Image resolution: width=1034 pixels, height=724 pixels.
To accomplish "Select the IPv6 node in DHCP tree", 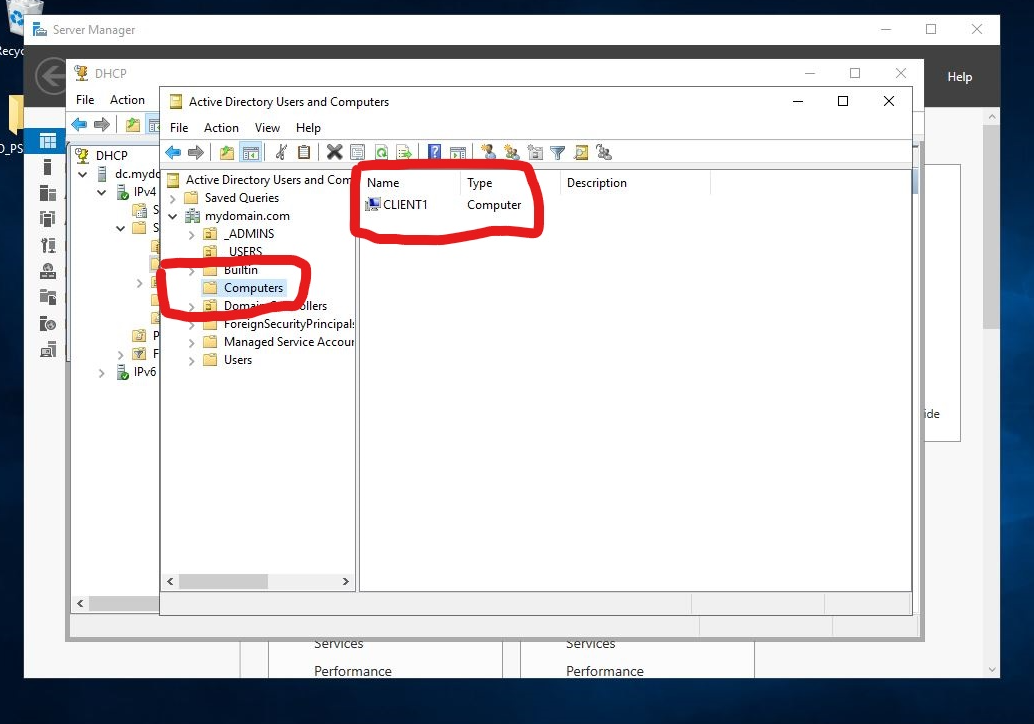I will 144,372.
